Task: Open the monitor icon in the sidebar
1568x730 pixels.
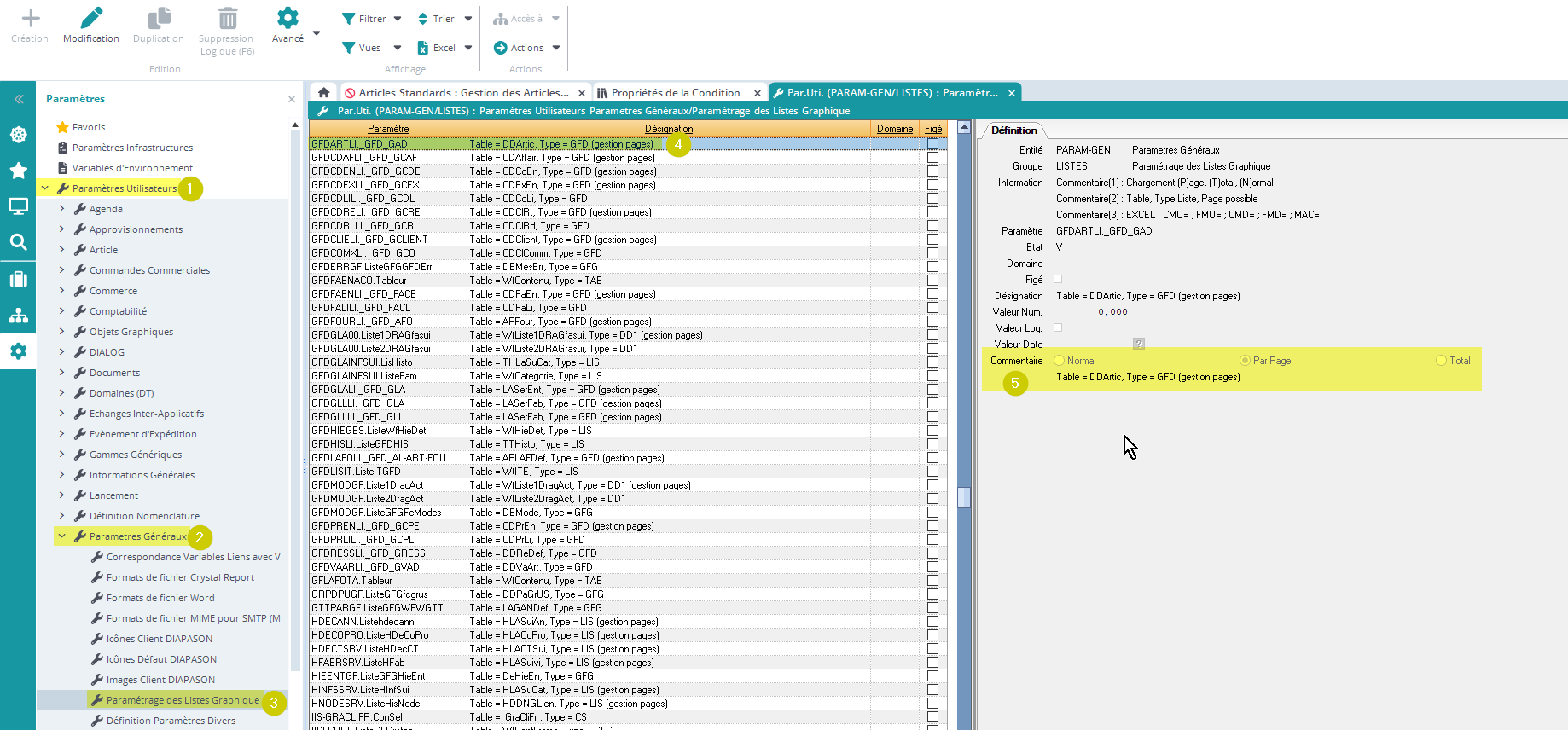Action: pos(18,206)
